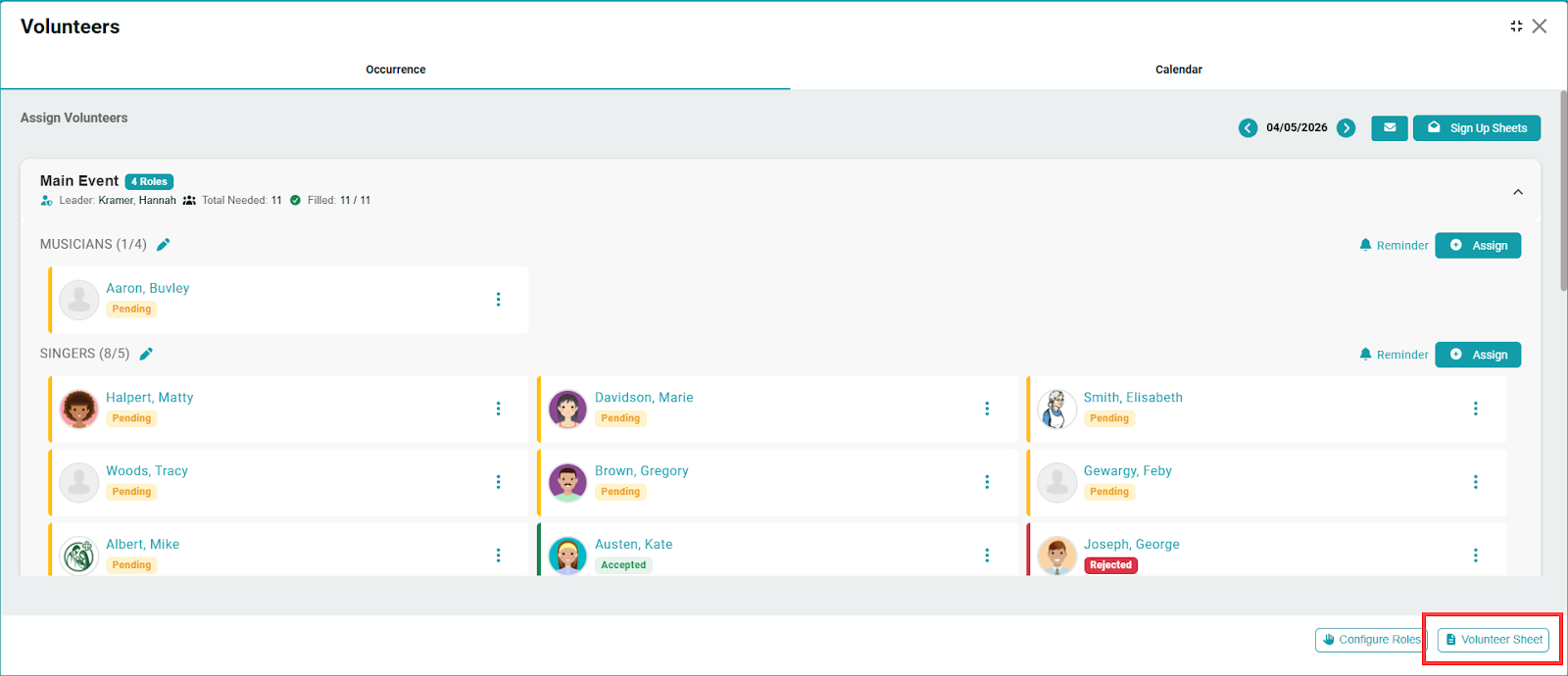Advance to the next occurrence date
Screen dimensions: 1568x676
pos(1347,128)
